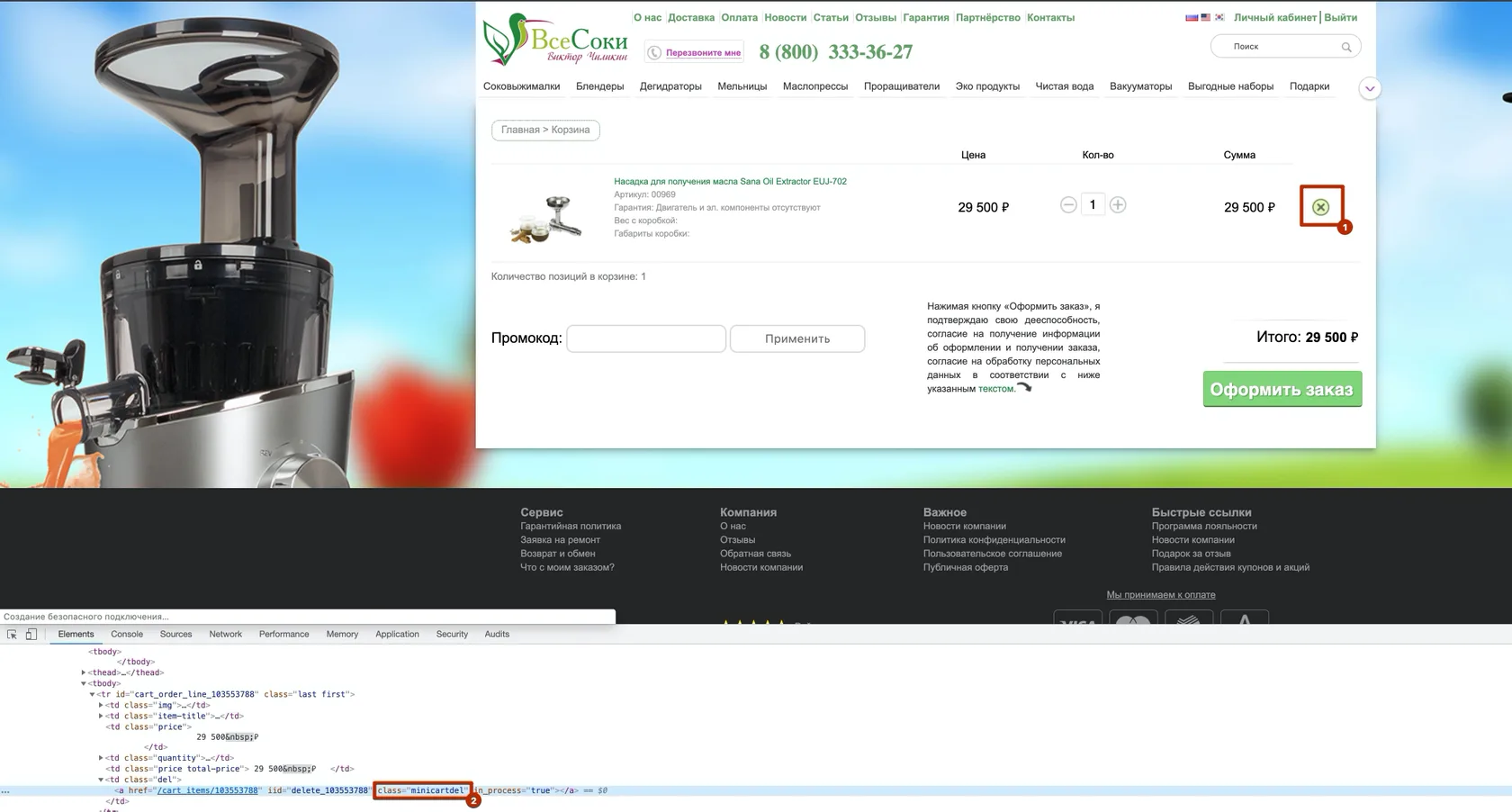
Task: Remove the Sana Oil Extractor from cart
Action: (1320, 207)
